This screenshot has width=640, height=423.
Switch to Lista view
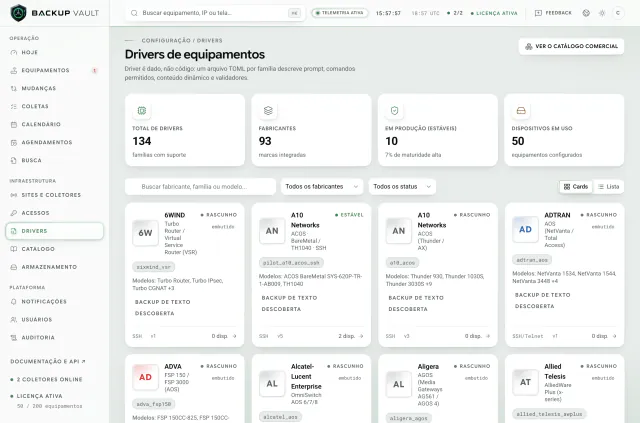(x=609, y=187)
